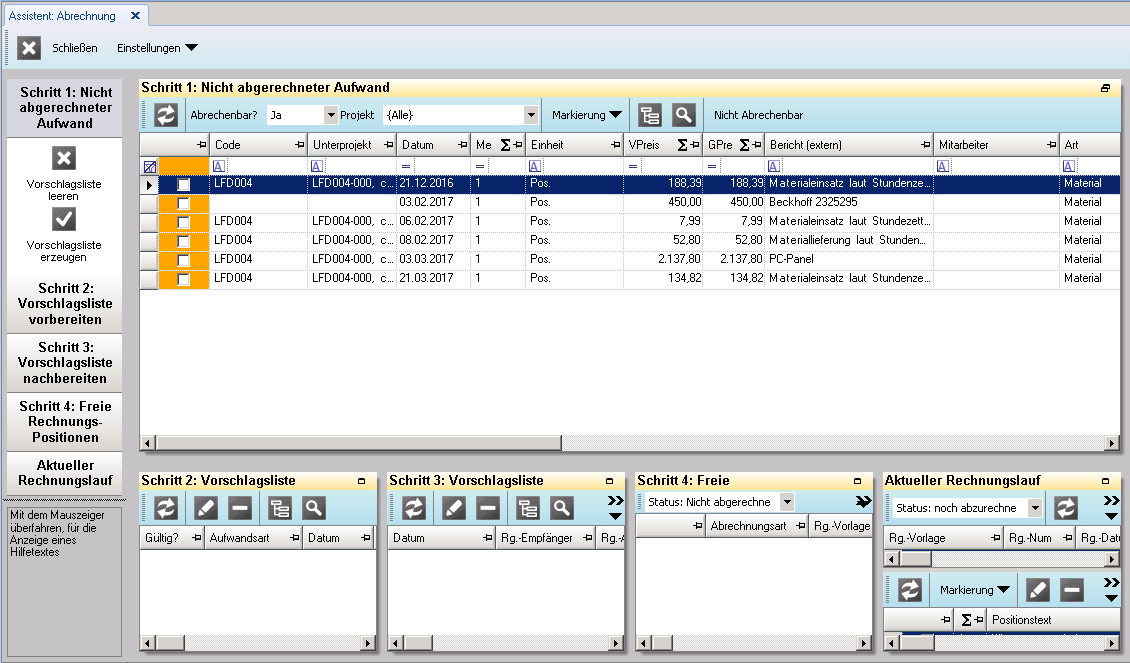Open the Einstellungen menu

point(157,48)
